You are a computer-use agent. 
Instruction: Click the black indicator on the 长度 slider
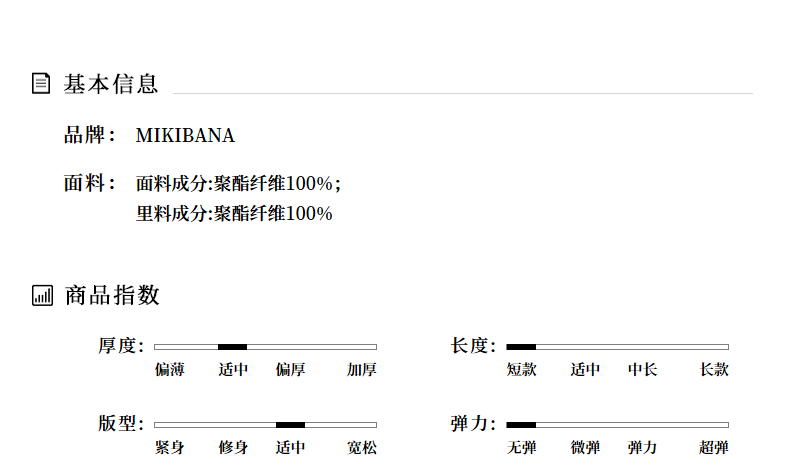coord(521,346)
